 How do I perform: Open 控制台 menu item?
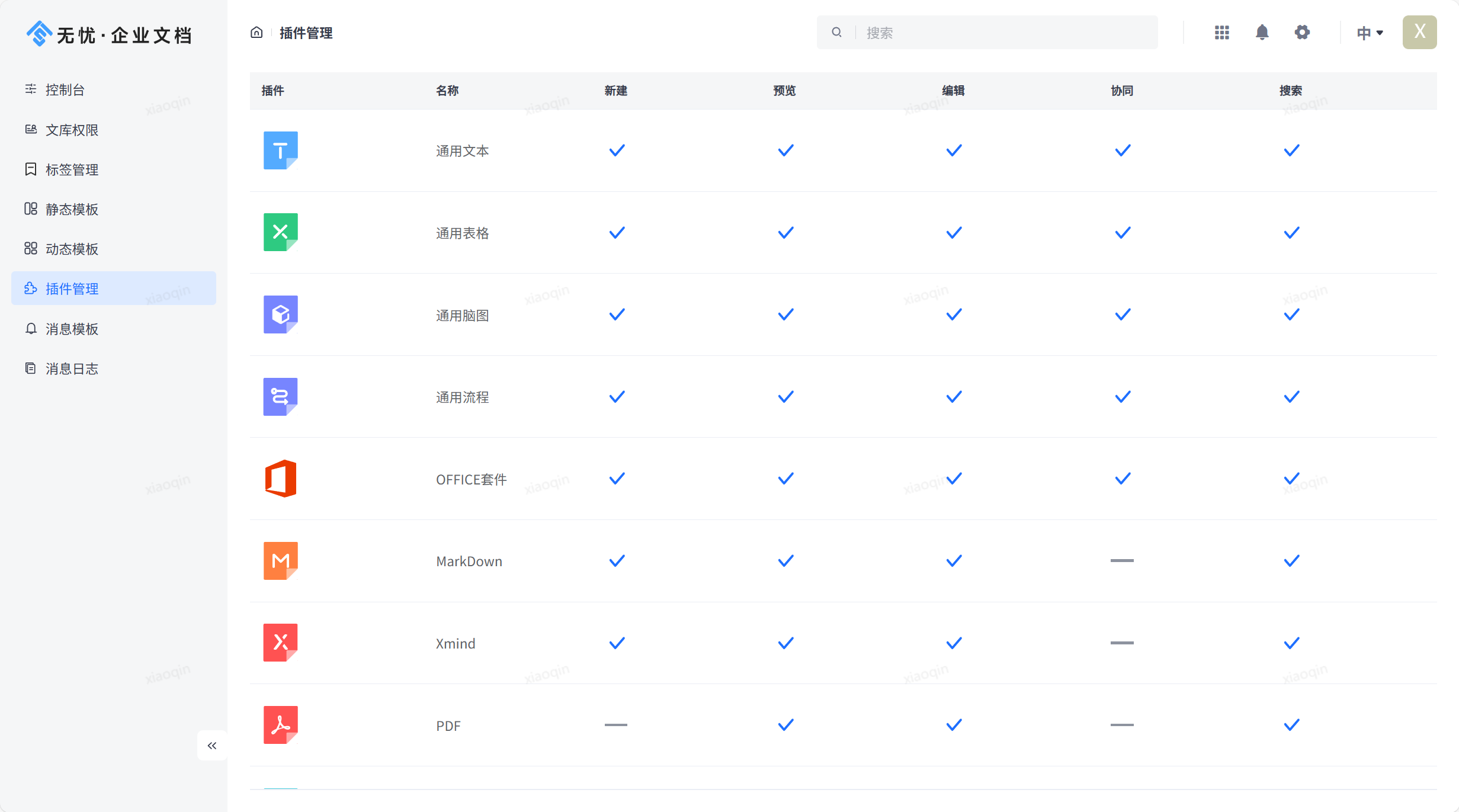[x=114, y=89]
